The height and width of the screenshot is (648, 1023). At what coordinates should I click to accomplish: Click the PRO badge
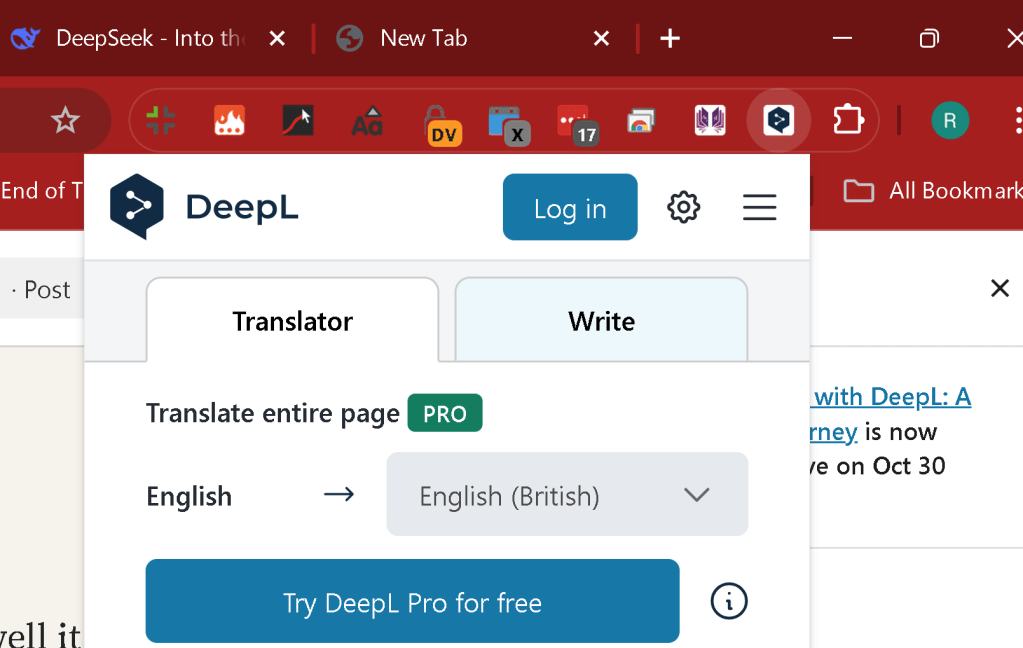(445, 413)
